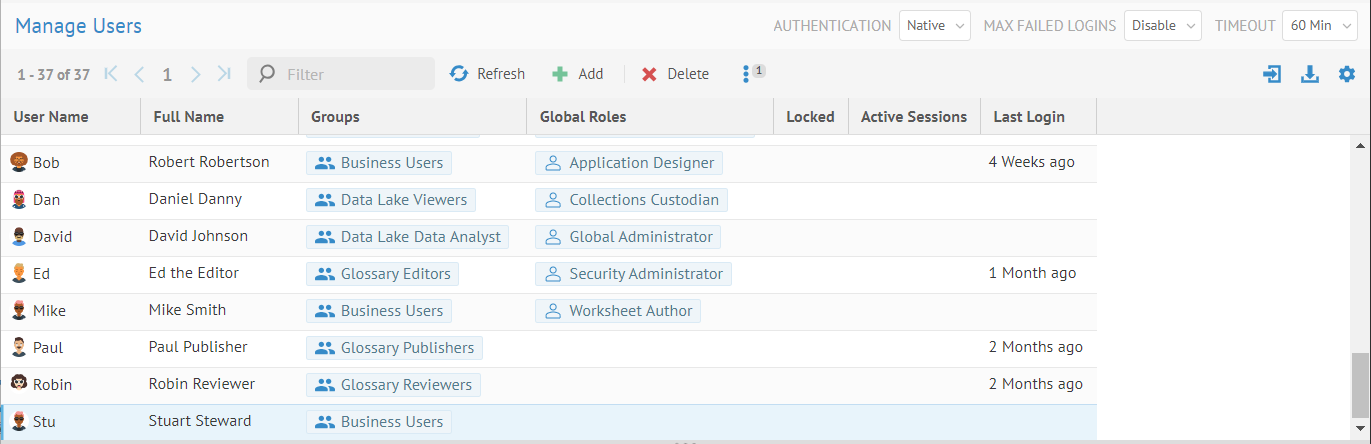The image size is (1371, 444).
Task: Go to the first page arrow
Action: 111,74
